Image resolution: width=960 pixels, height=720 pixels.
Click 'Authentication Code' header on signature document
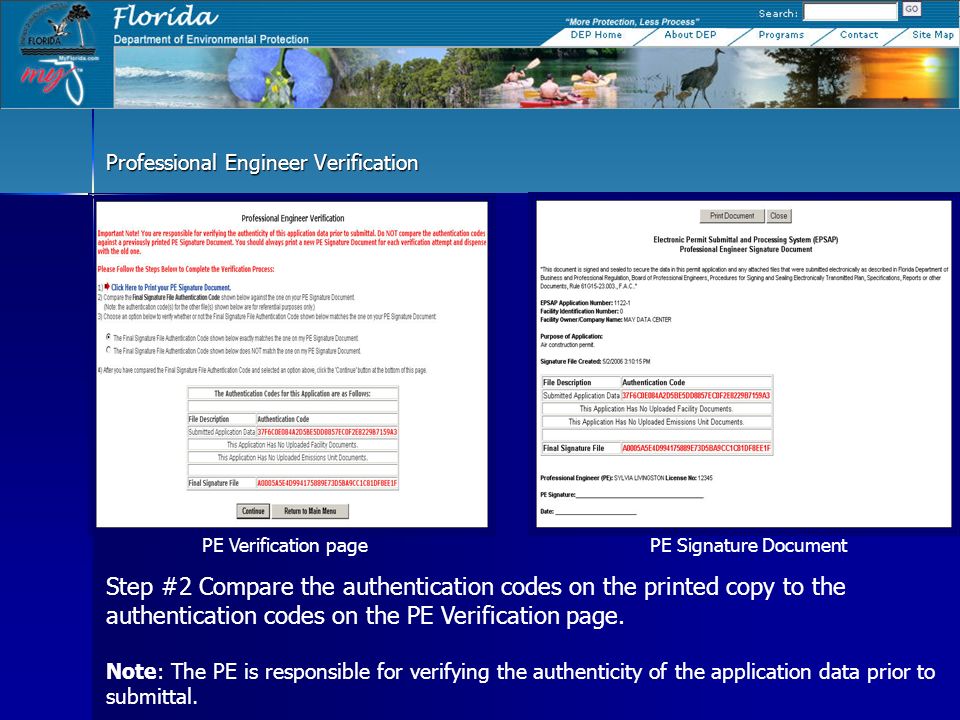point(653,382)
